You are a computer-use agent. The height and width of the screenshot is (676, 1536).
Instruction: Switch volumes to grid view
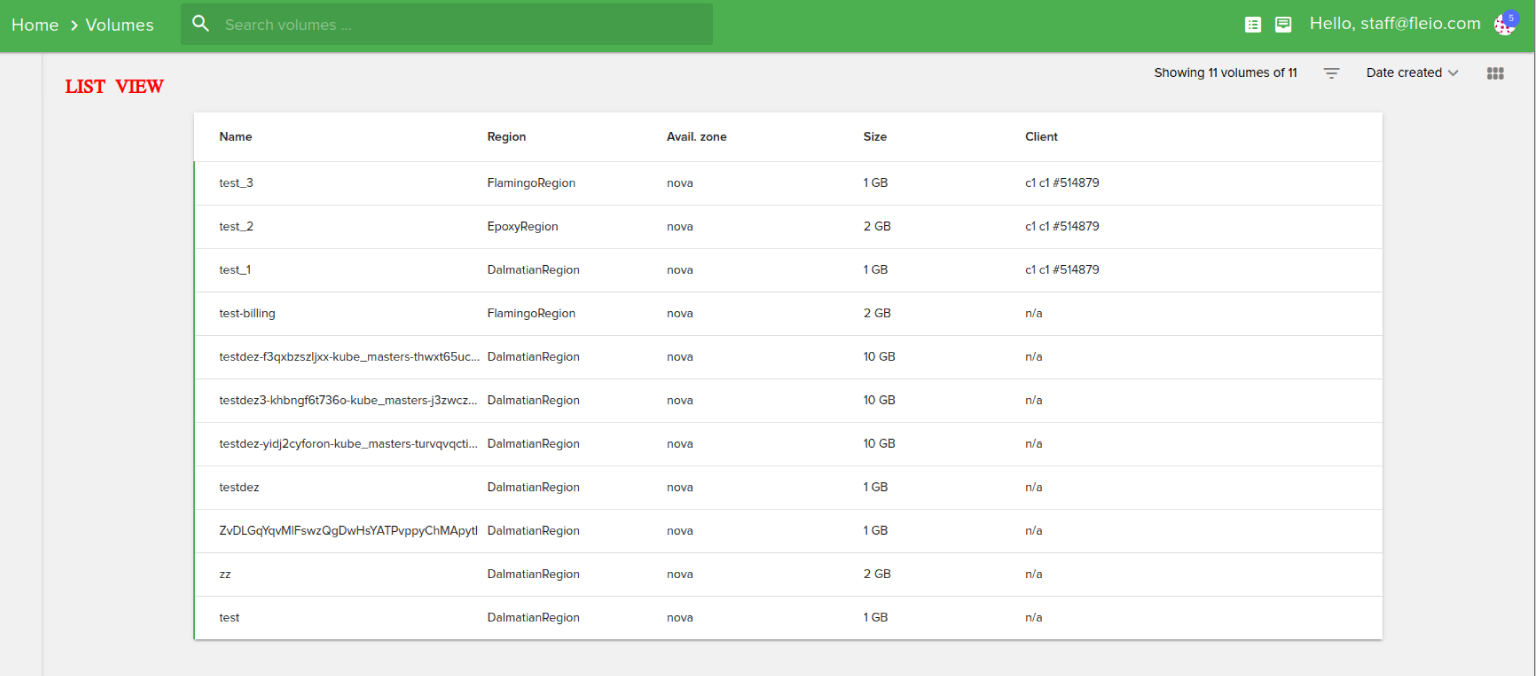tap(1494, 72)
